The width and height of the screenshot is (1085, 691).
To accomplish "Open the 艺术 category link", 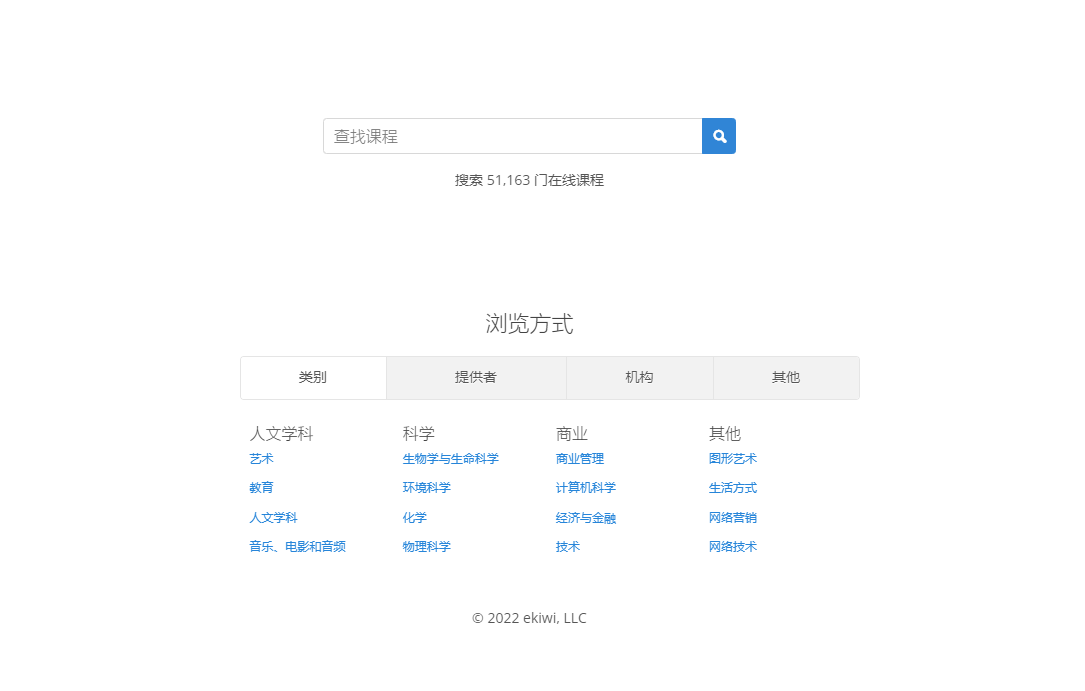I will (261, 459).
